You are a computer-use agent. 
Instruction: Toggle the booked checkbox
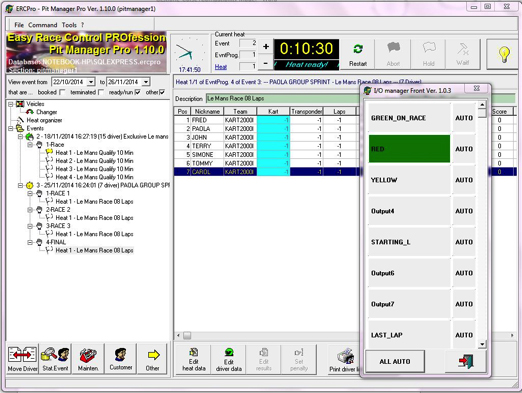[x=62, y=92]
